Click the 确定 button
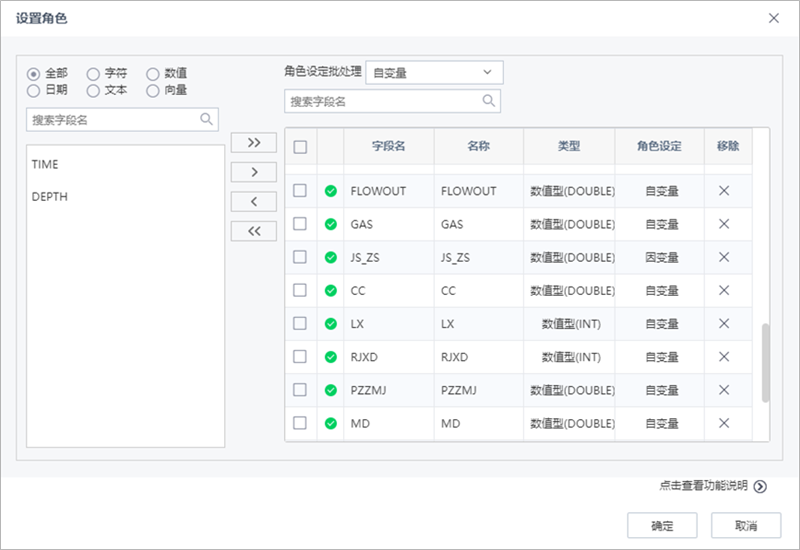The width and height of the screenshot is (800, 550). 661,526
